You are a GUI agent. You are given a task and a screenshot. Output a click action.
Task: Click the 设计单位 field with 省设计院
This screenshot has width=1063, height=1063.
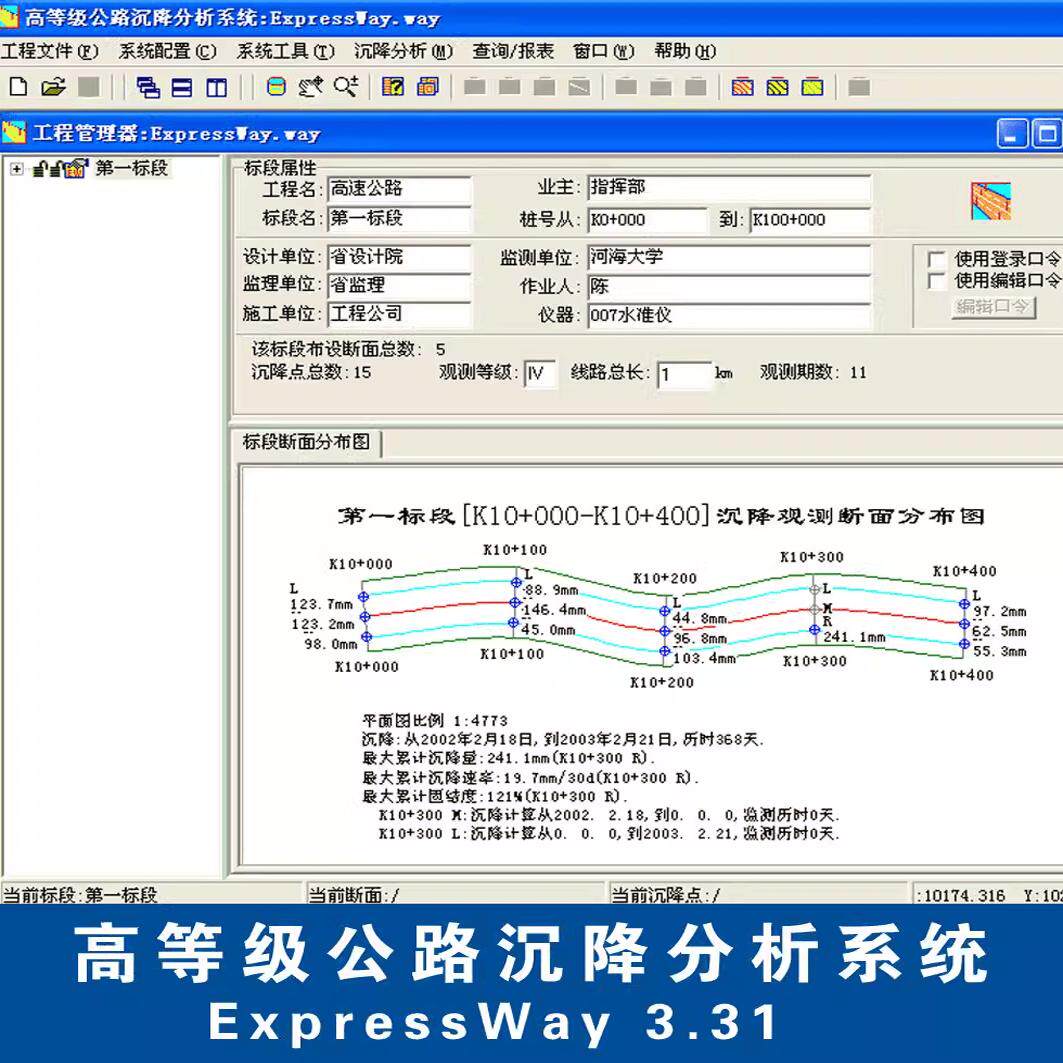[x=399, y=258]
